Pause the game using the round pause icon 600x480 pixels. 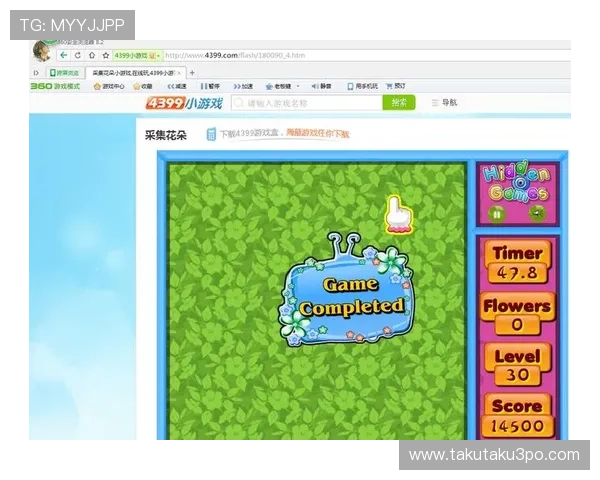(496, 214)
